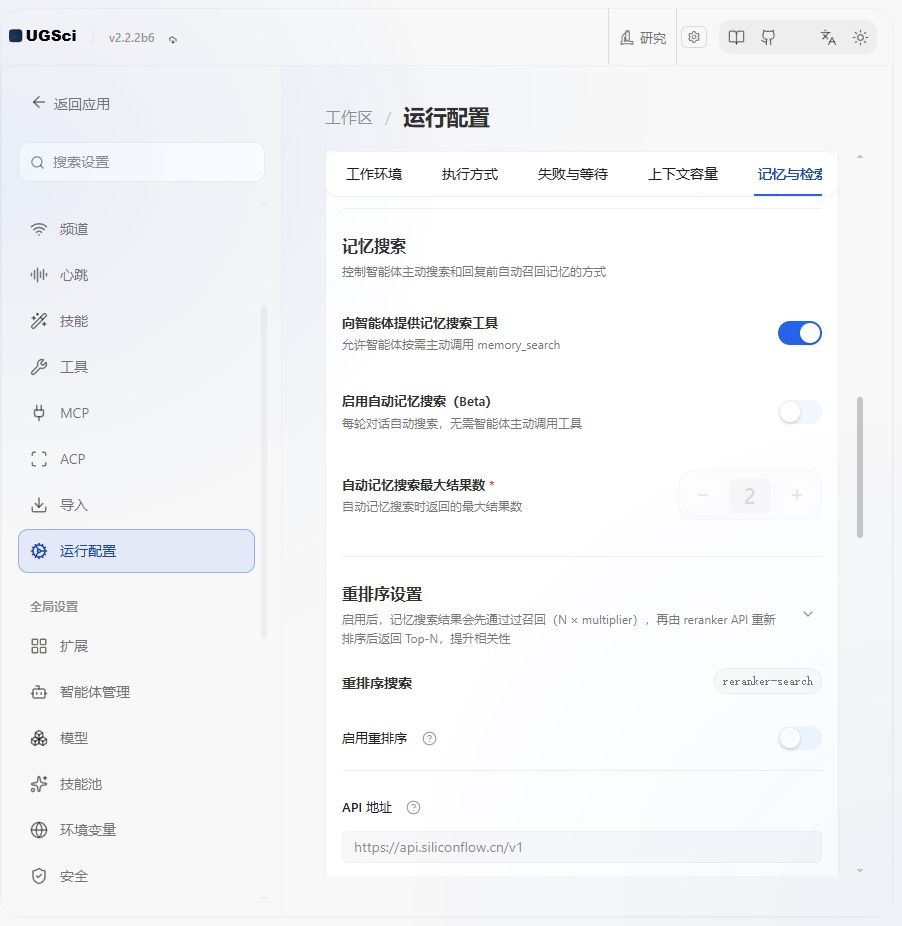Open 心跳 in the sidebar
Screen dimensions: 902x926
136,275
